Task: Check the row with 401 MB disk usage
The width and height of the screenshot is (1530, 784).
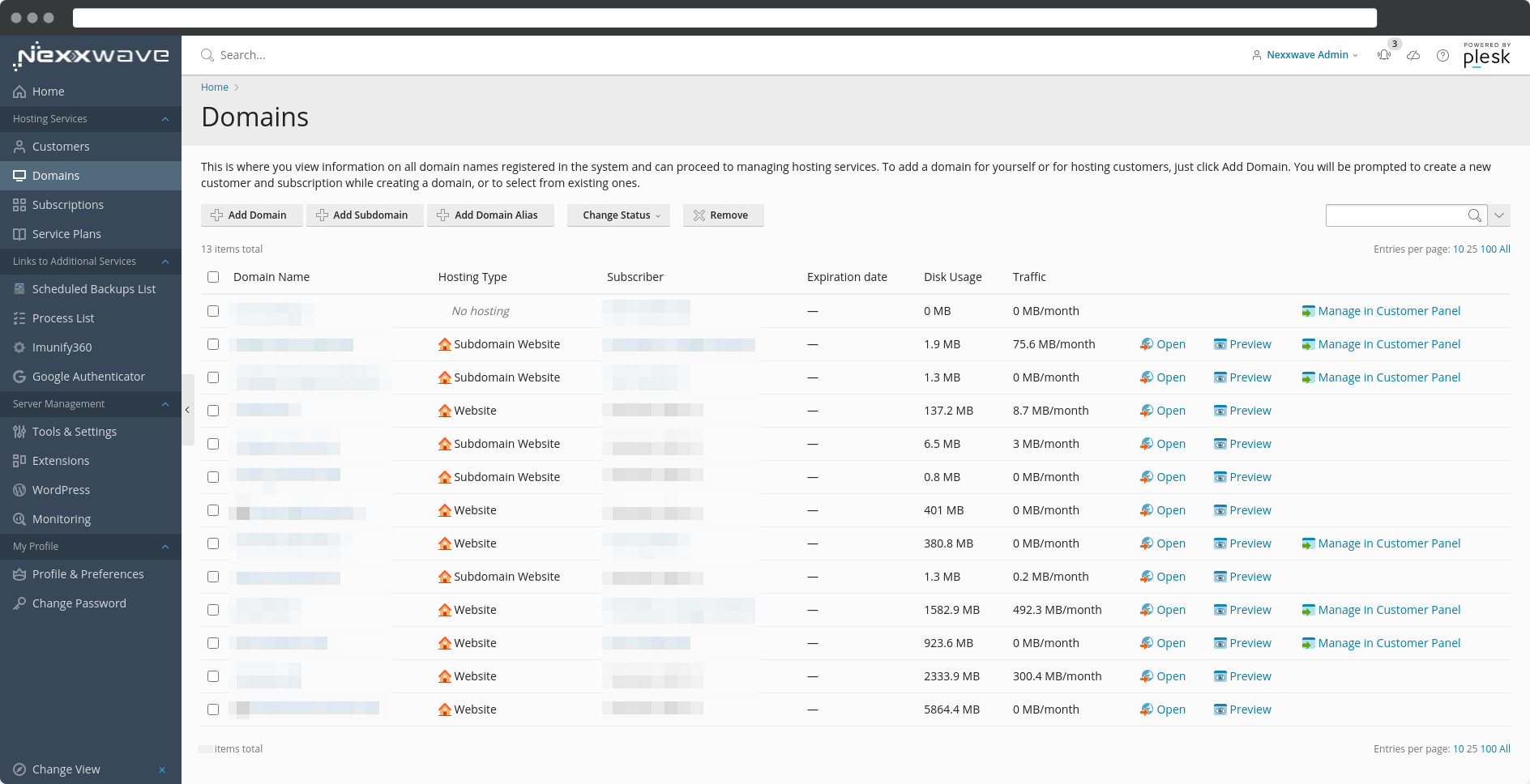Action: point(213,510)
